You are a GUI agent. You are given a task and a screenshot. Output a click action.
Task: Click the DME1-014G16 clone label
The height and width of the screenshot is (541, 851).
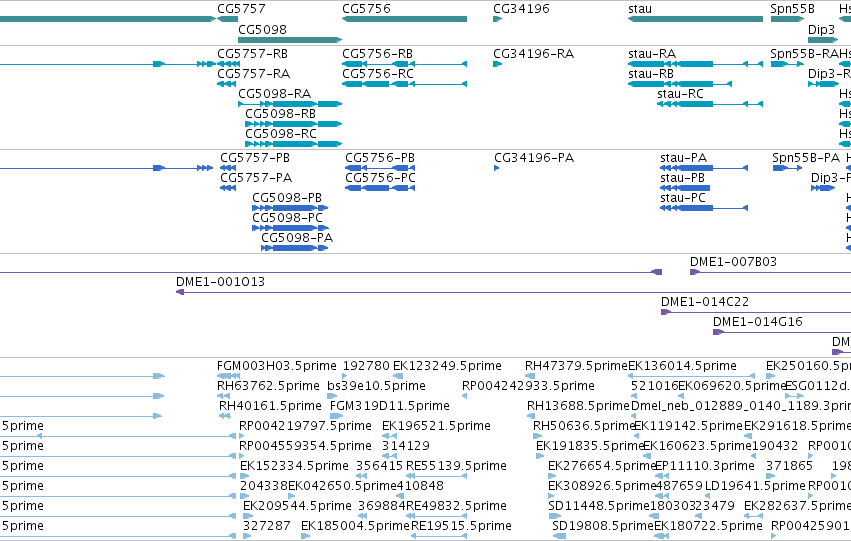(x=758, y=322)
